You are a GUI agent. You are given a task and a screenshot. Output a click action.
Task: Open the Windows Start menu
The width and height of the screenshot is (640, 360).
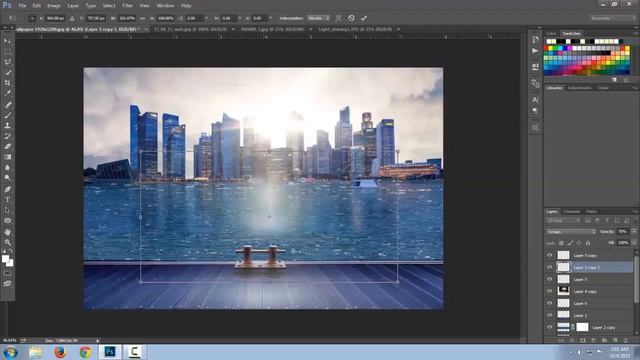(x=10, y=352)
